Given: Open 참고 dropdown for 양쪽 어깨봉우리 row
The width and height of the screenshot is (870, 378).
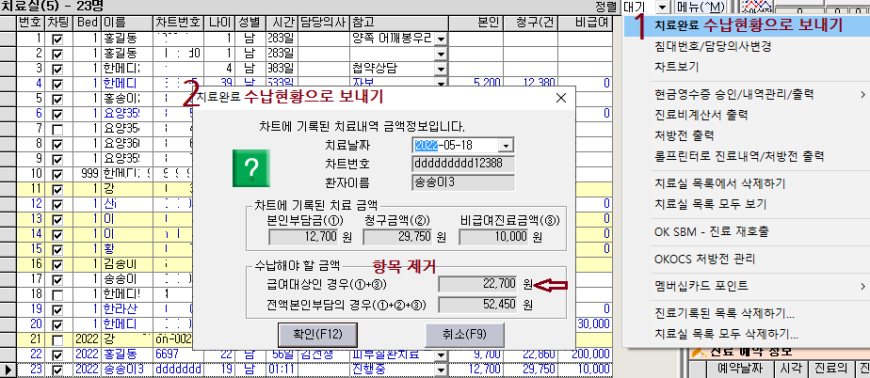Looking at the screenshot, I should (441, 39).
